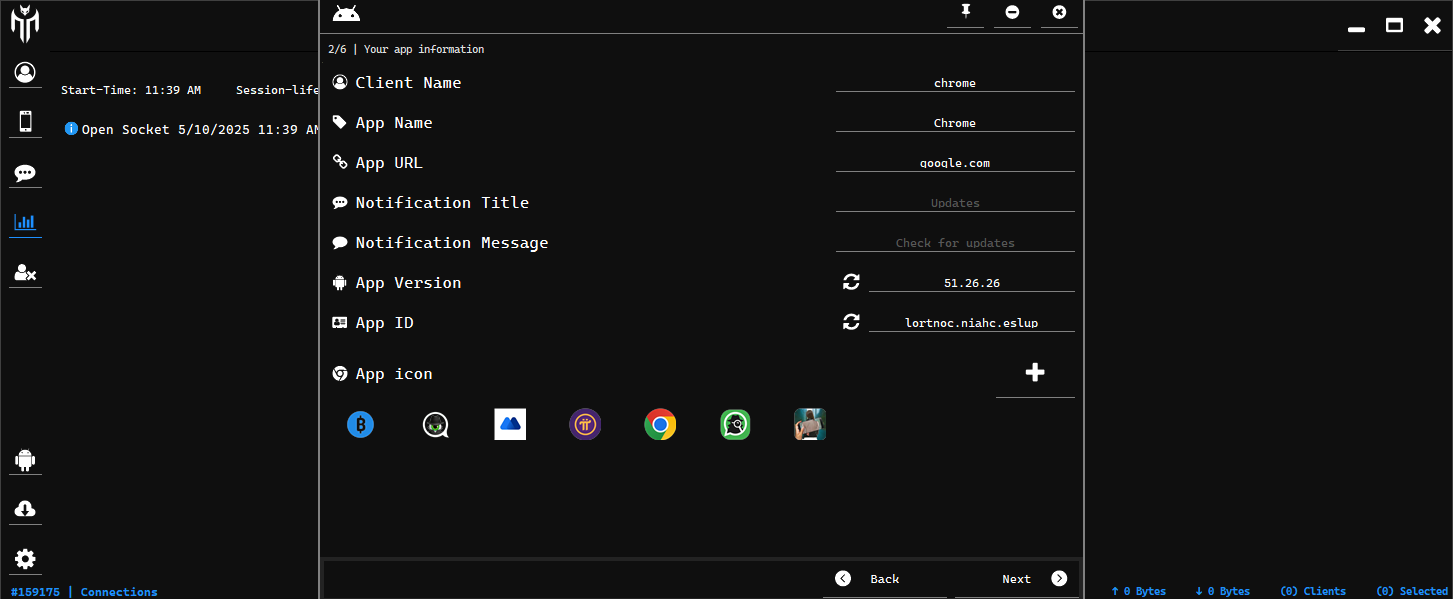This screenshot has width=1453, height=599.
Task: Select the purple Pi coin thumbnail
Action: (x=585, y=425)
